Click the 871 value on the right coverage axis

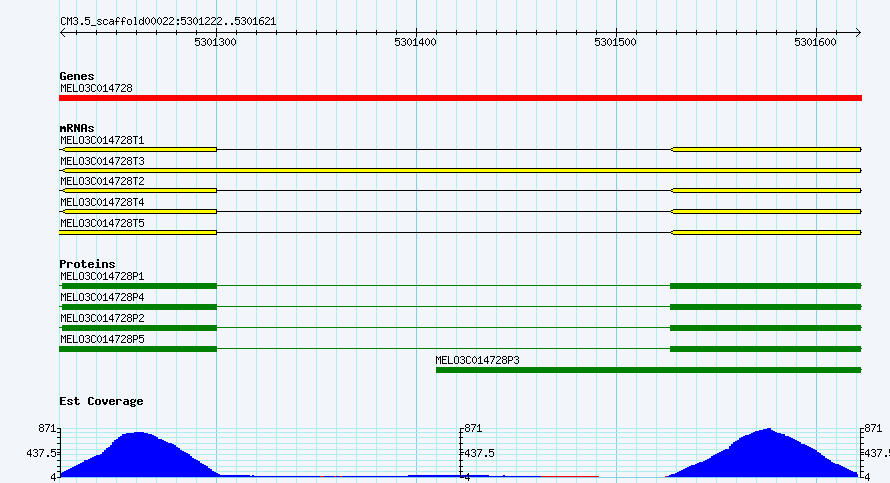pyautogui.click(x=873, y=428)
